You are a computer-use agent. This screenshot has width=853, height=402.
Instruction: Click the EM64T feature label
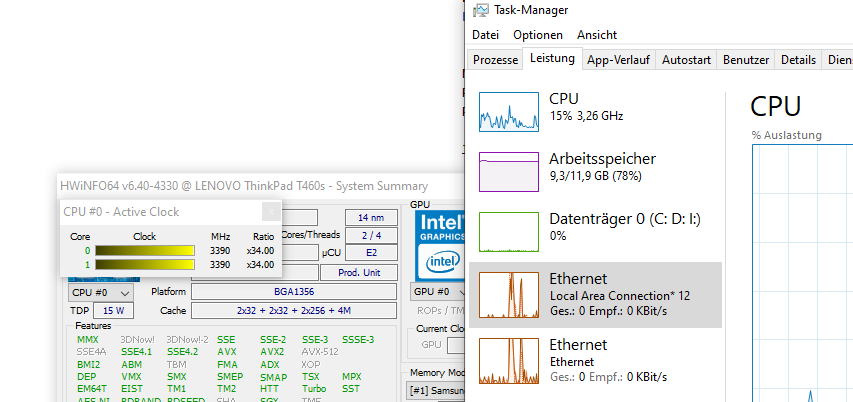92,389
